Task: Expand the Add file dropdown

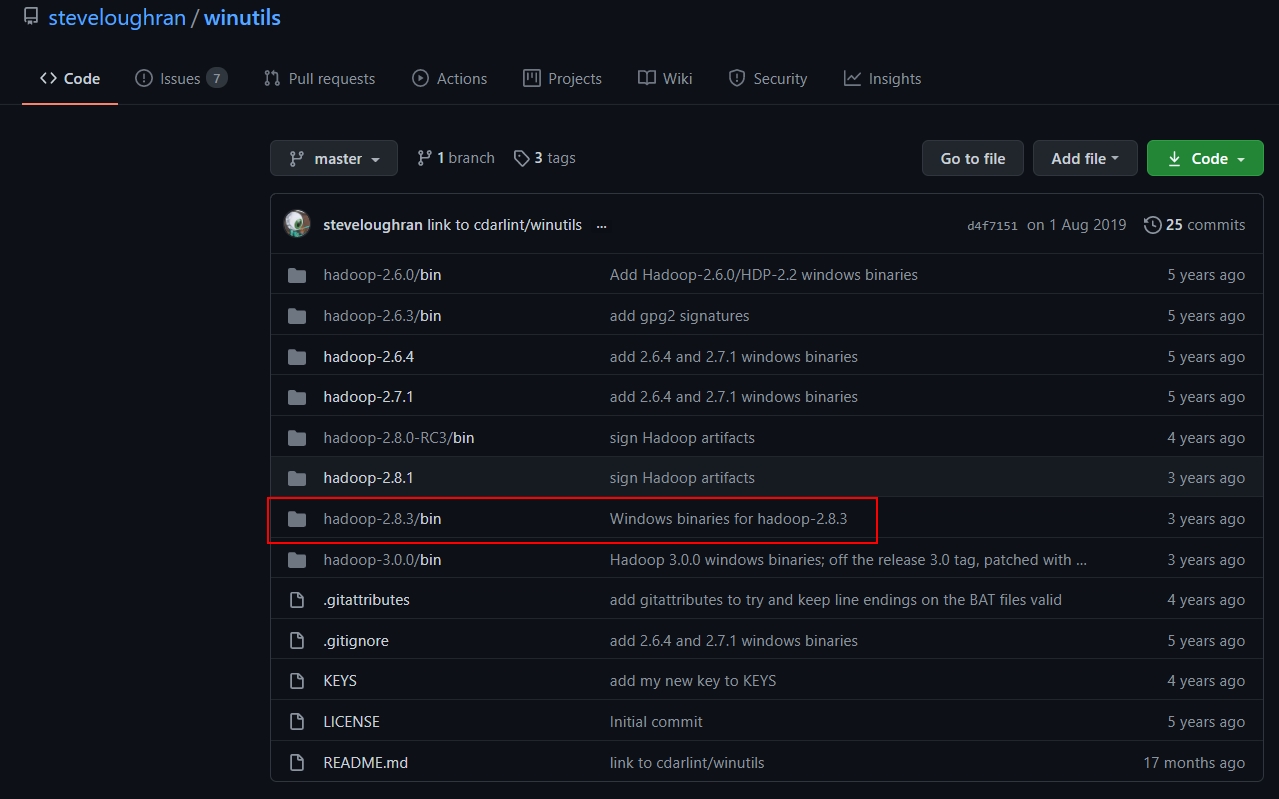Action: pos(1084,157)
